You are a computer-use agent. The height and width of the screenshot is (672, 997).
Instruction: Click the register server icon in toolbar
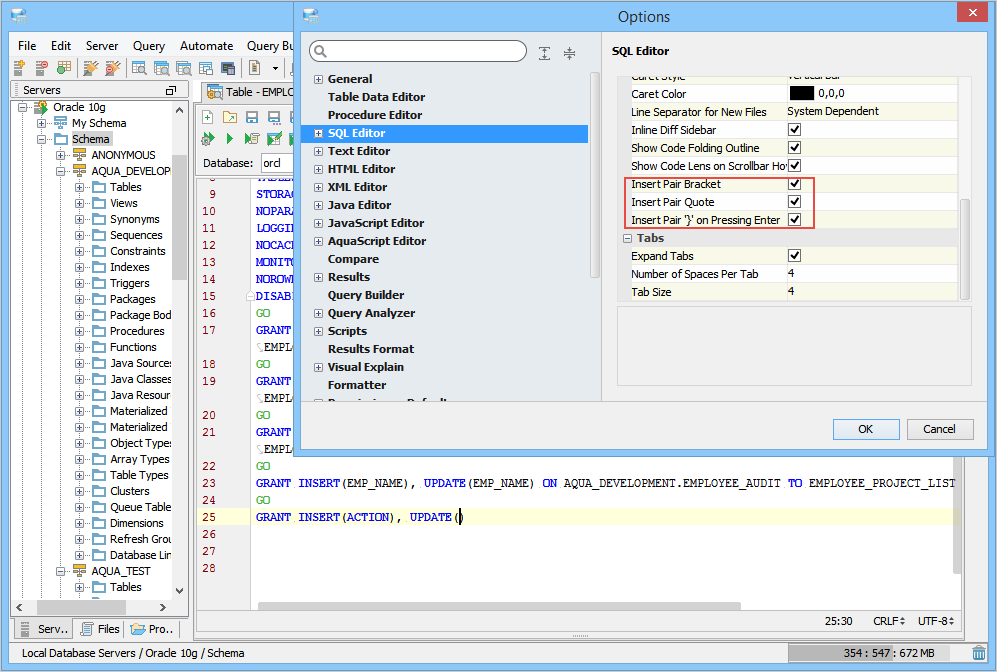coord(19,68)
